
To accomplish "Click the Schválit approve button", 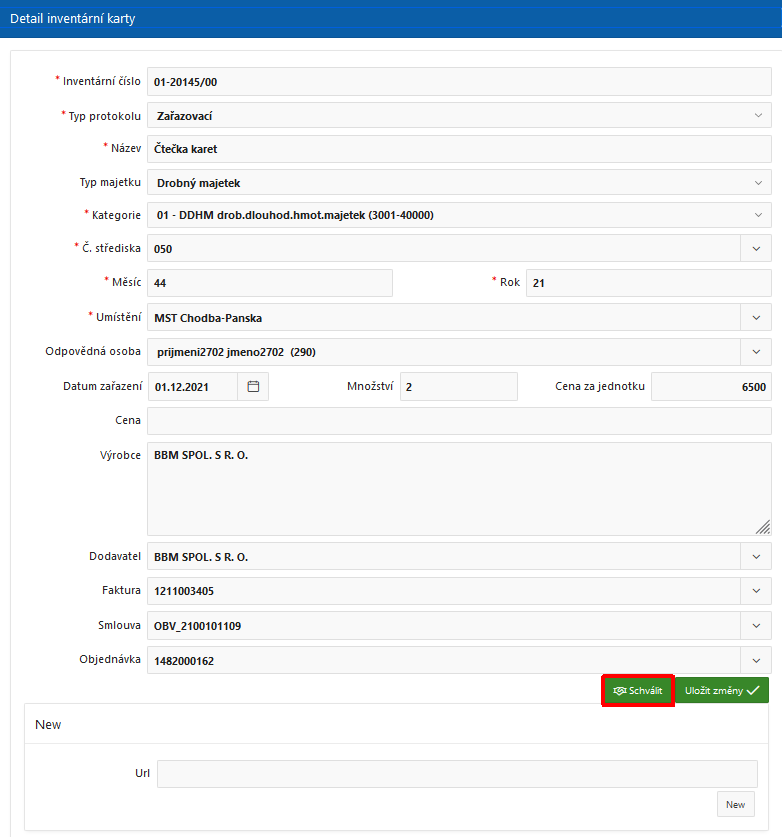I will (638, 691).
